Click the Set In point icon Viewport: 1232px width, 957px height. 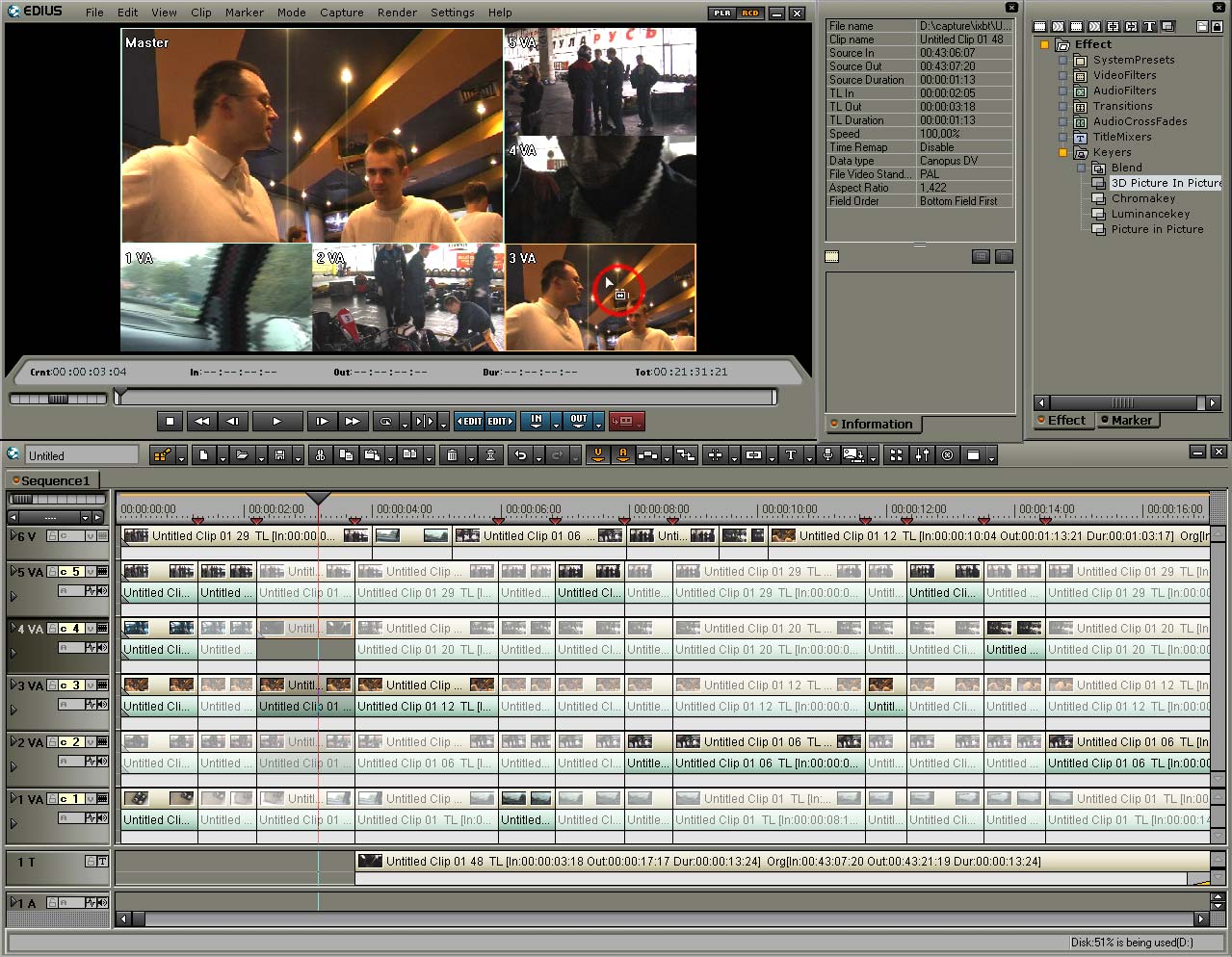[536, 421]
